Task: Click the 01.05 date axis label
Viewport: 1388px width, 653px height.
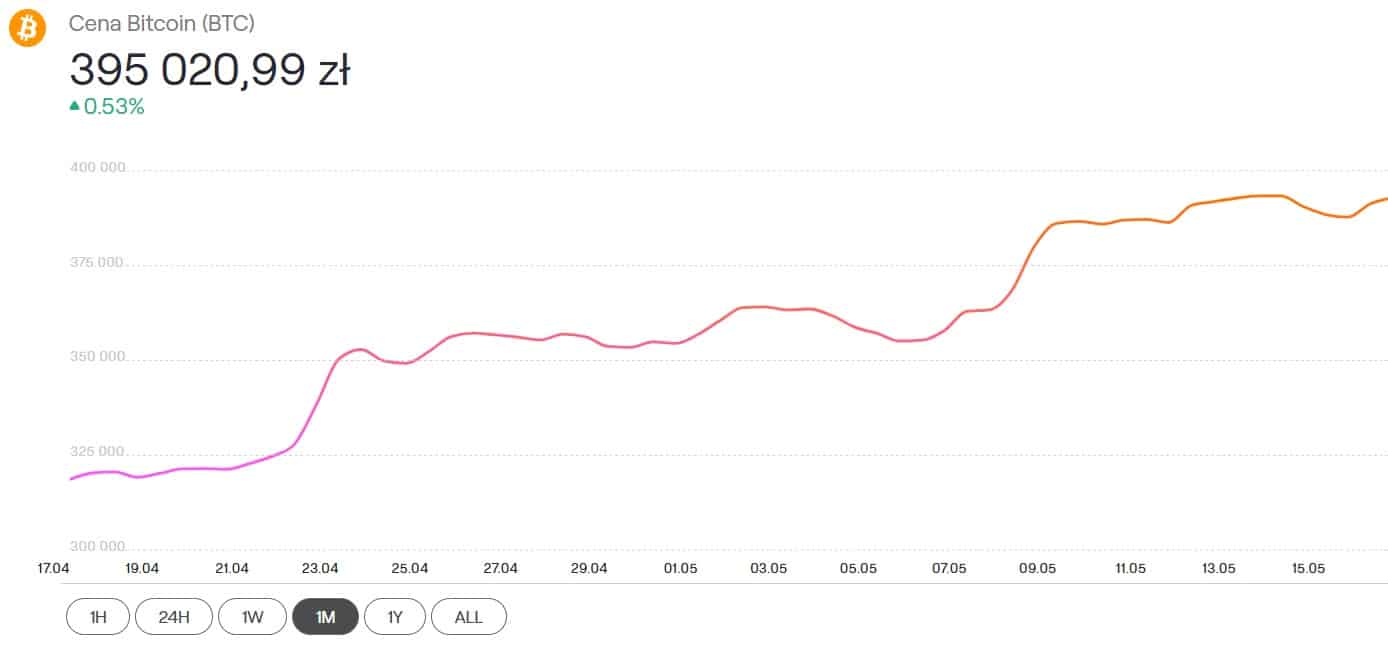Action: point(680,568)
